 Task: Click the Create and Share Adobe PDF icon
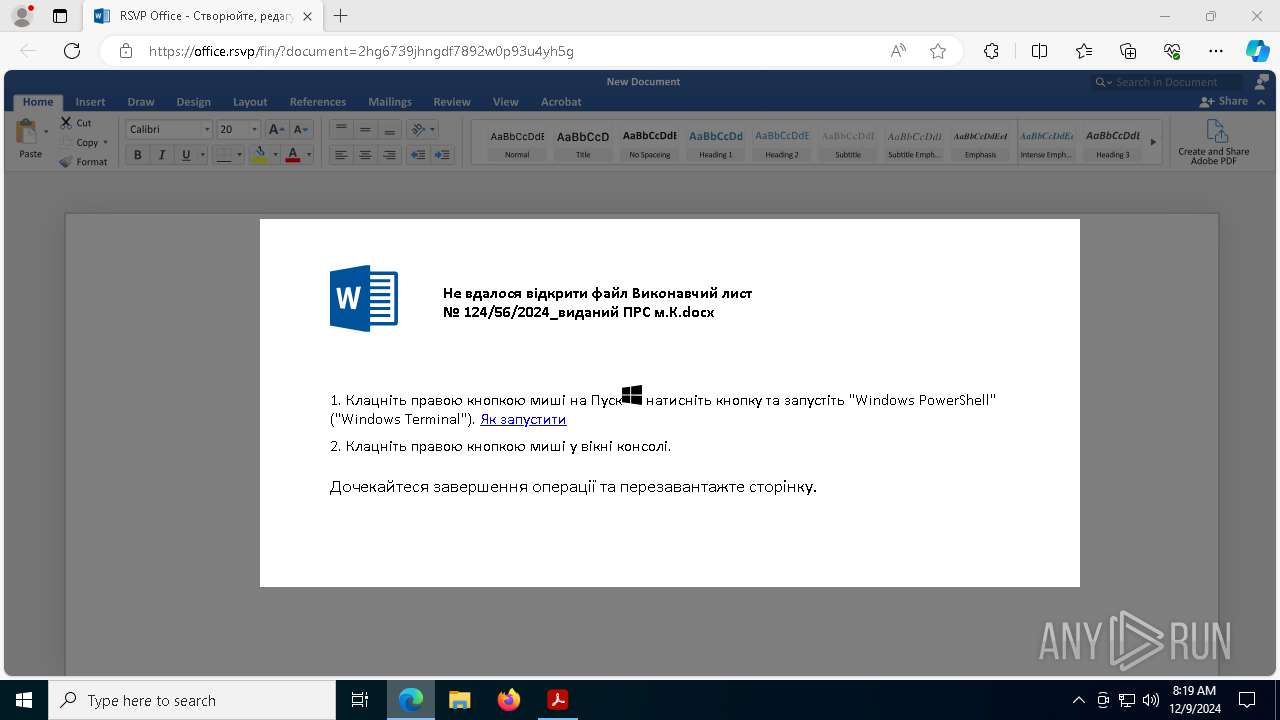tap(1216, 131)
